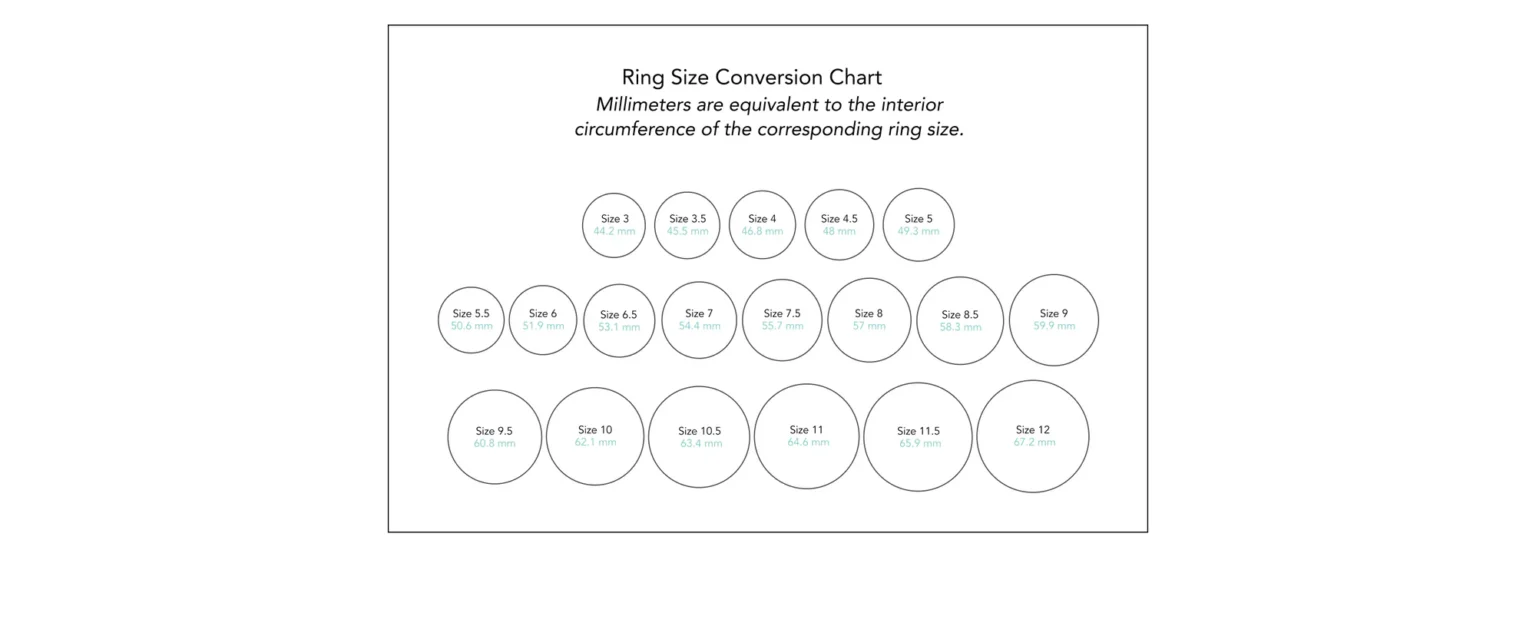The width and height of the screenshot is (1536, 626).
Task: Click the Ring Size Conversion Chart title
Action: click(752, 77)
